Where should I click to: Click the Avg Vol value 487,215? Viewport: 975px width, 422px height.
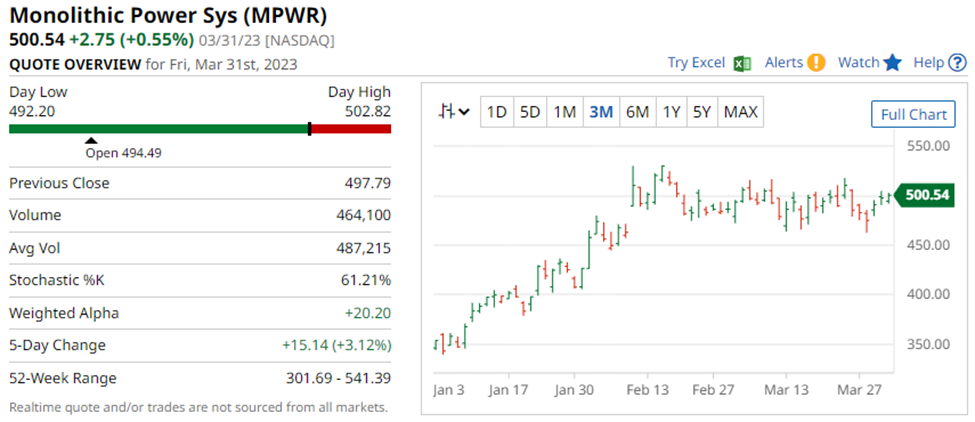click(365, 248)
